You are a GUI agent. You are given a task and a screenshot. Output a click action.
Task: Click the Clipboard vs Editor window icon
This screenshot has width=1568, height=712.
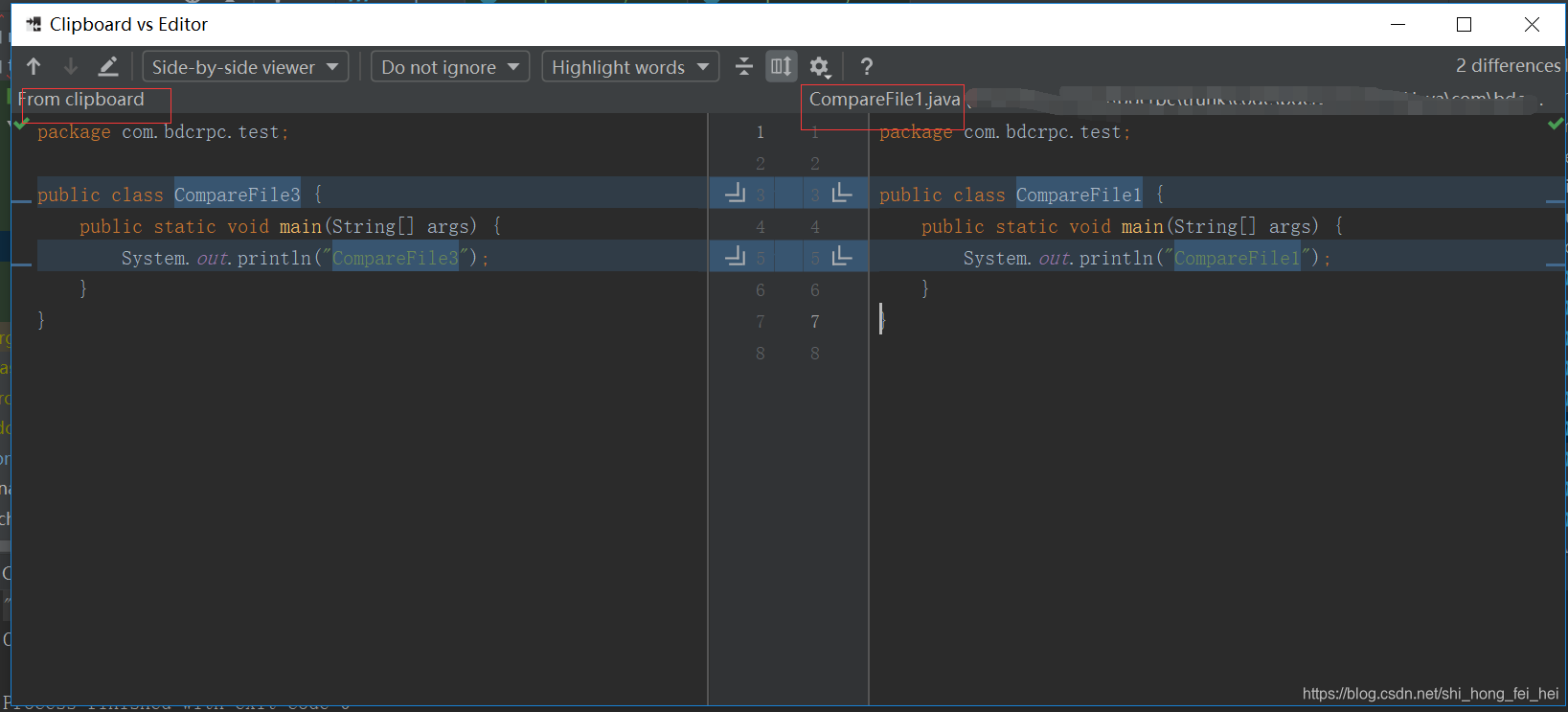tap(34, 24)
